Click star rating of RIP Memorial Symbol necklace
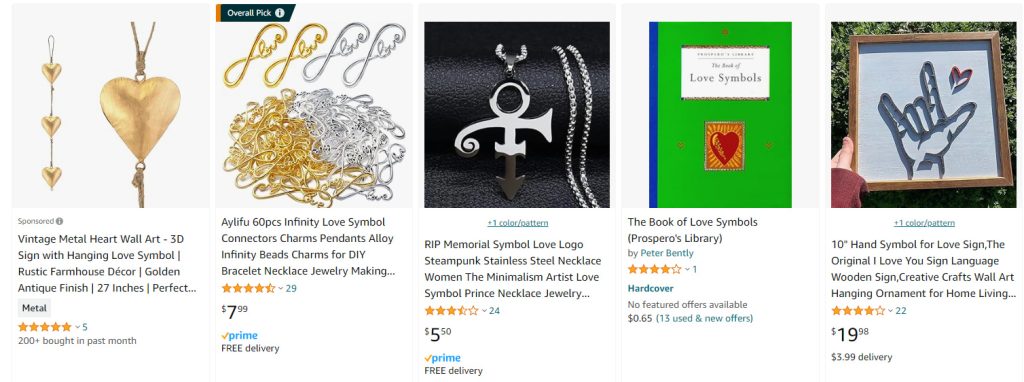Image resolution: width=1024 pixels, height=382 pixels. pos(451,311)
